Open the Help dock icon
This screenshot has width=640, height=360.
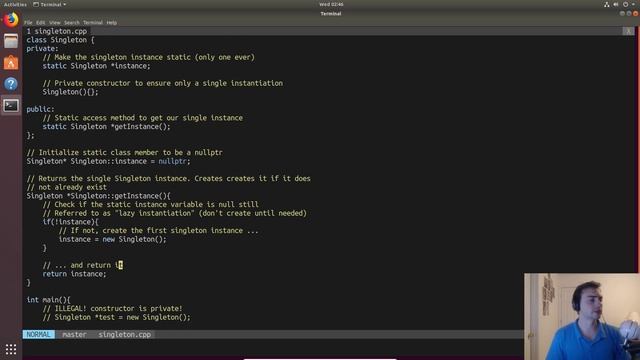click(11, 84)
